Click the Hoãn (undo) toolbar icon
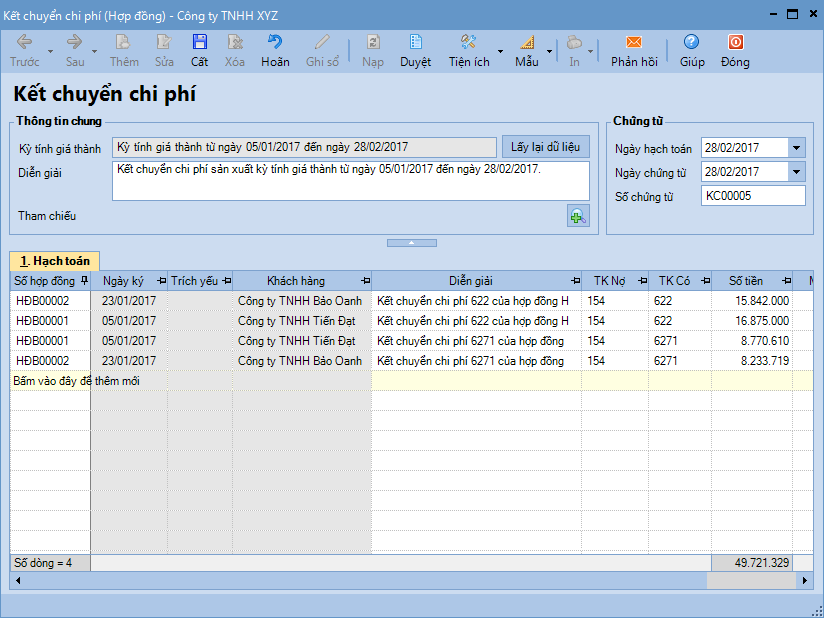This screenshot has width=824, height=618. coord(275,42)
